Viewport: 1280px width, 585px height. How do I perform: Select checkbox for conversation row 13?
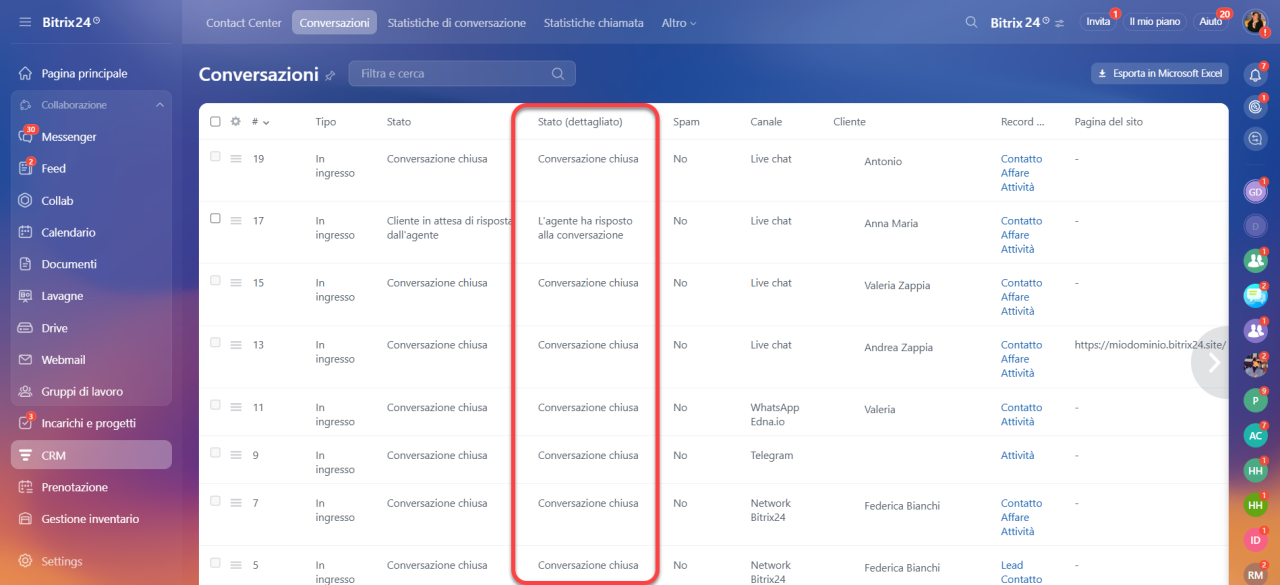pyautogui.click(x=215, y=343)
